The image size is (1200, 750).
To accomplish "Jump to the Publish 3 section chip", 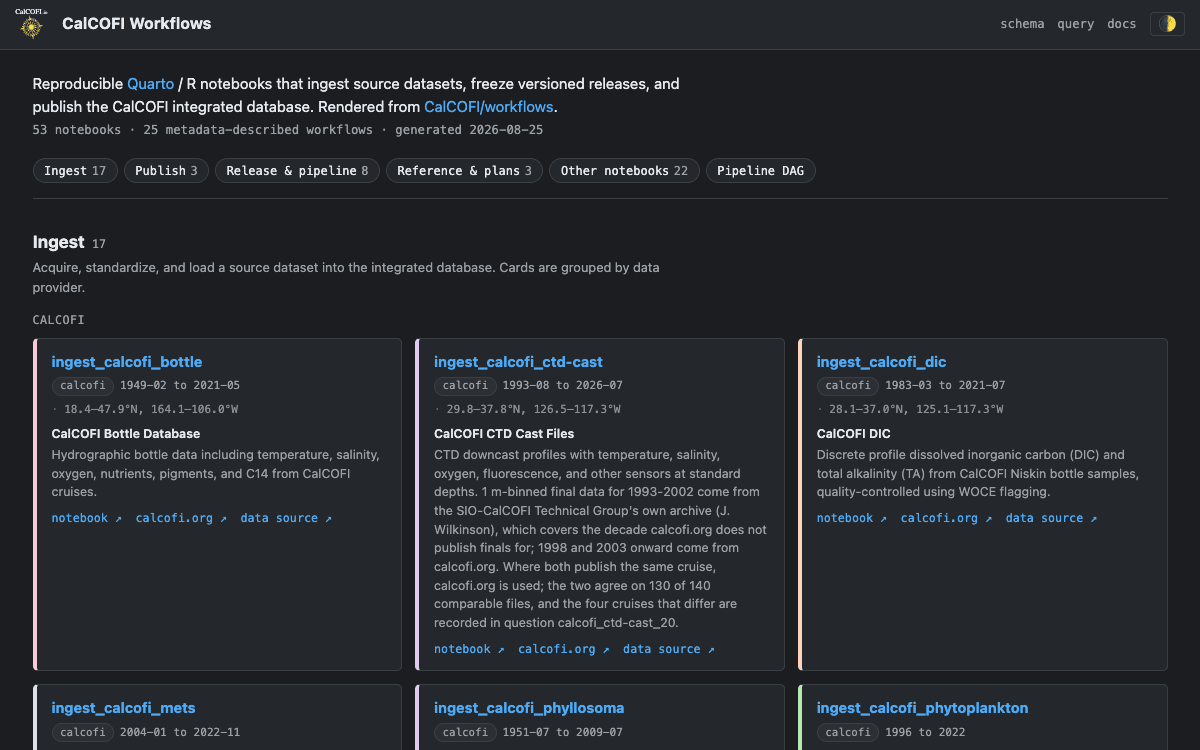I will pos(166,171).
